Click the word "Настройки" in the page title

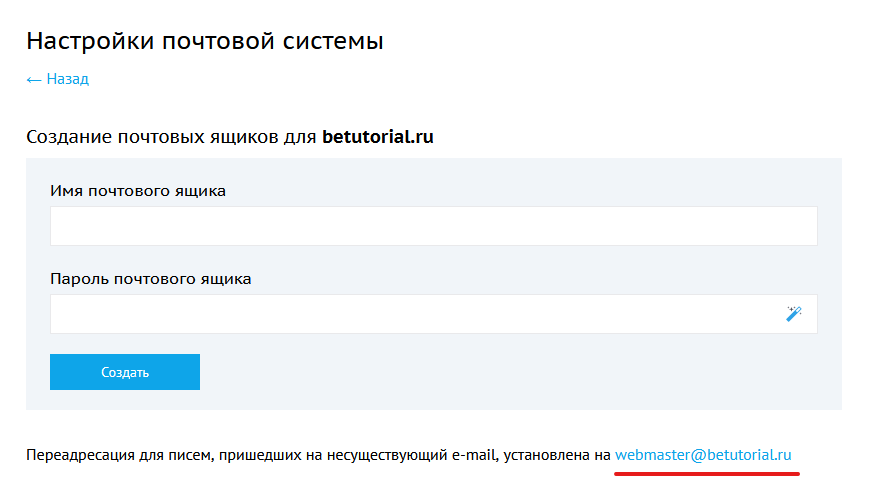(x=86, y=41)
